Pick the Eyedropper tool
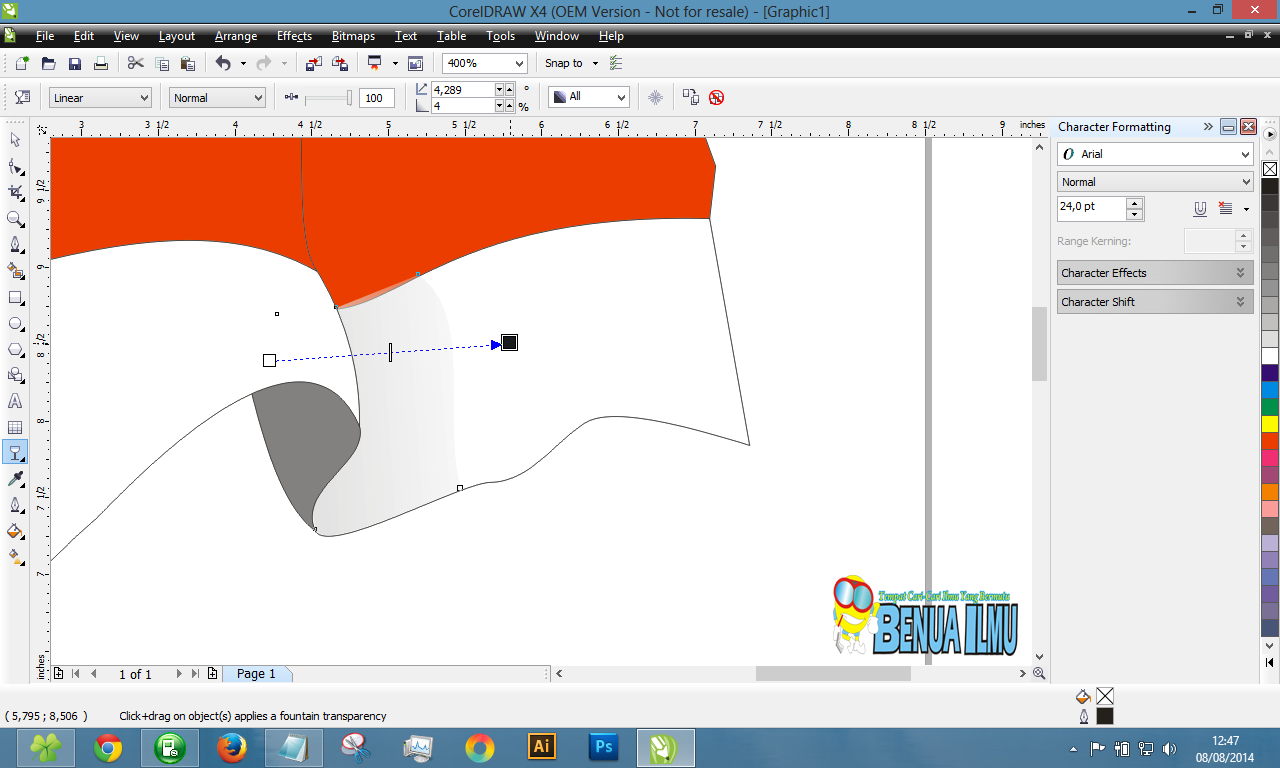 tap(15, 479)
